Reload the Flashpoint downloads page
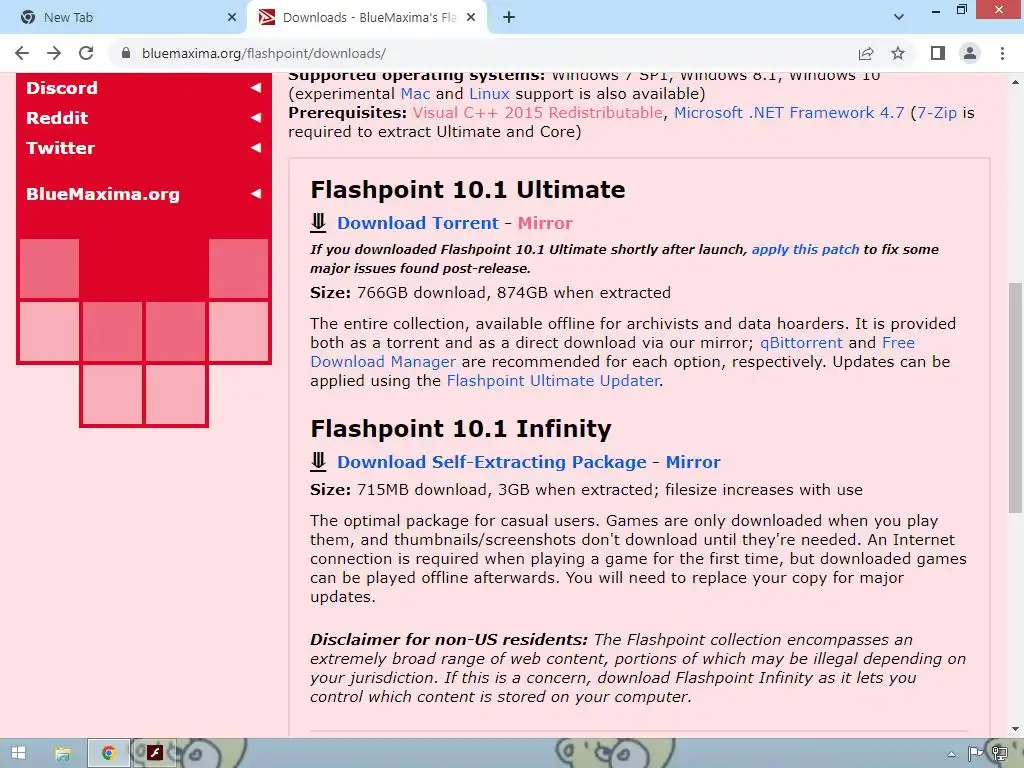The height and width of the screenshot is (768, 1024). 86,53
